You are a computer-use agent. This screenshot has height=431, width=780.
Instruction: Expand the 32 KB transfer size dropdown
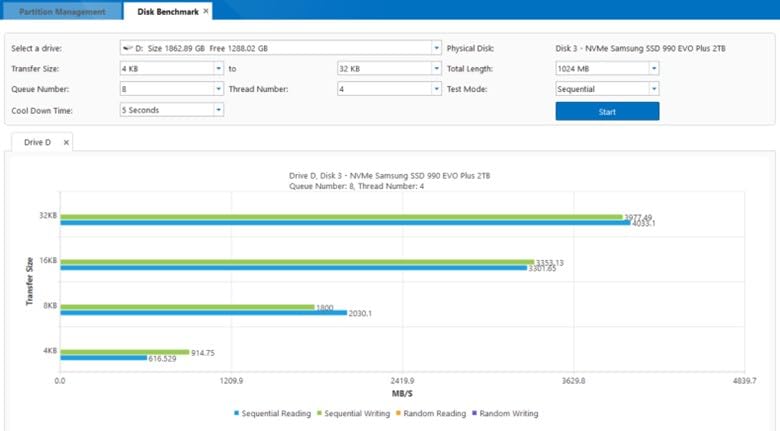(x=436, y=69)
